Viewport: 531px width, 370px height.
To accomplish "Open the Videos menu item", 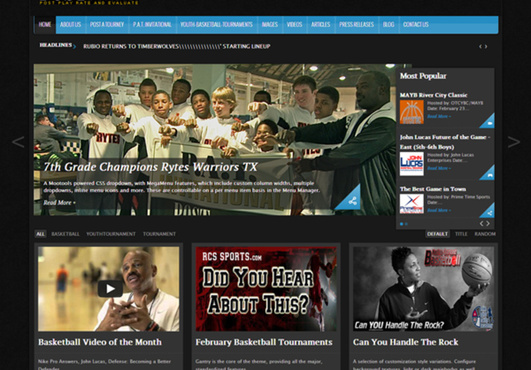I will (x=294, y=25).
